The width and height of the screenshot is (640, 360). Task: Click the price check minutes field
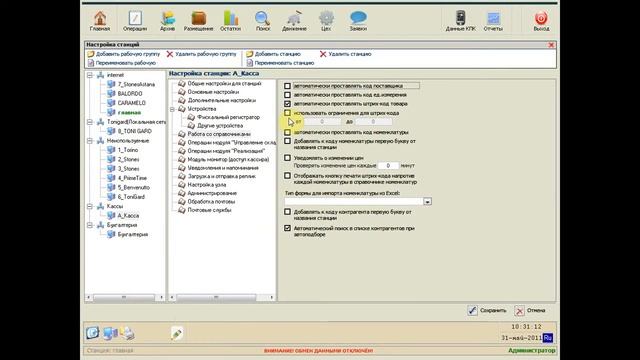388,166
